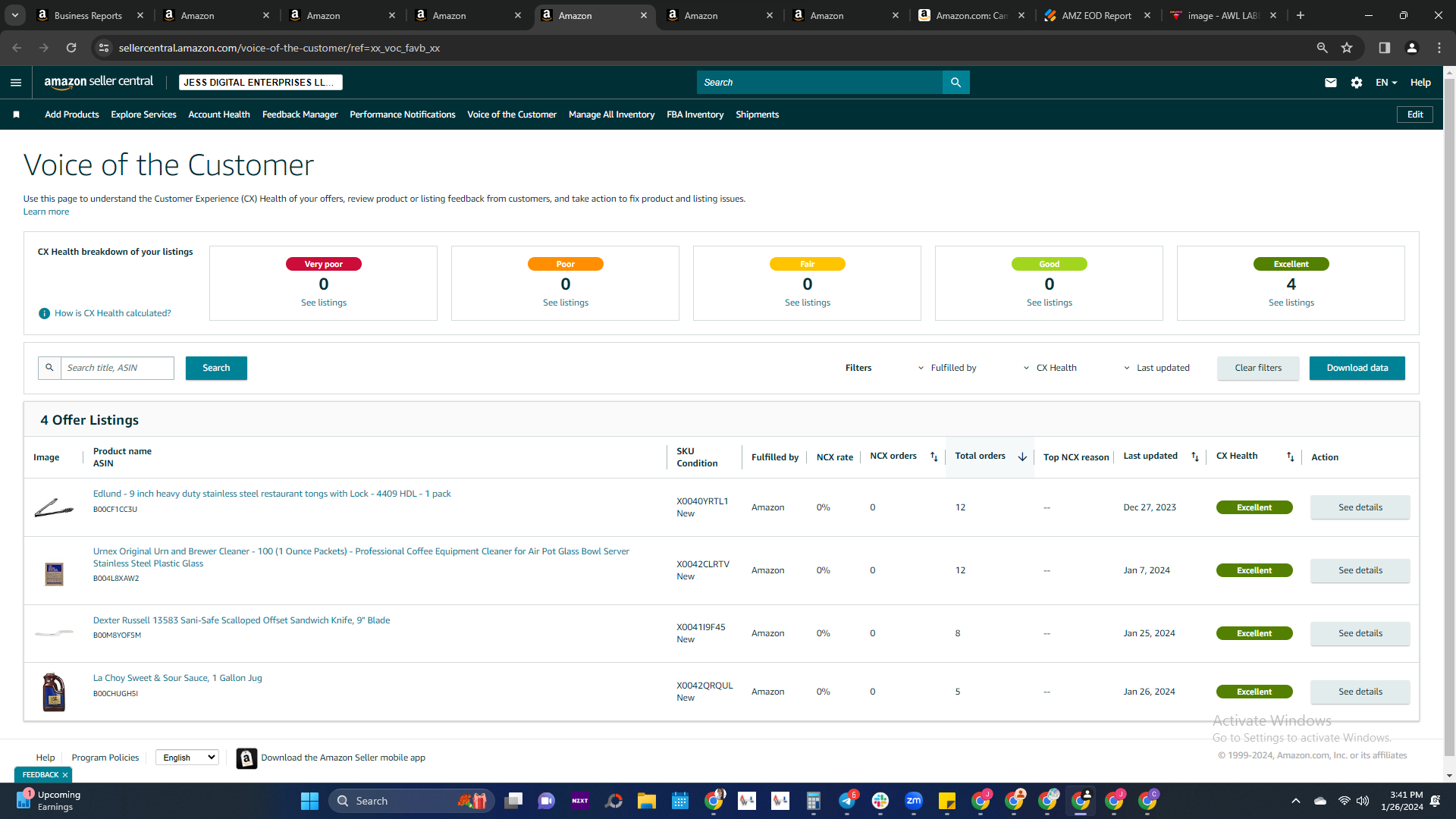Click the Search title, ASIN input field
This screenshot has width=1456, height=819.
(118, 368)
